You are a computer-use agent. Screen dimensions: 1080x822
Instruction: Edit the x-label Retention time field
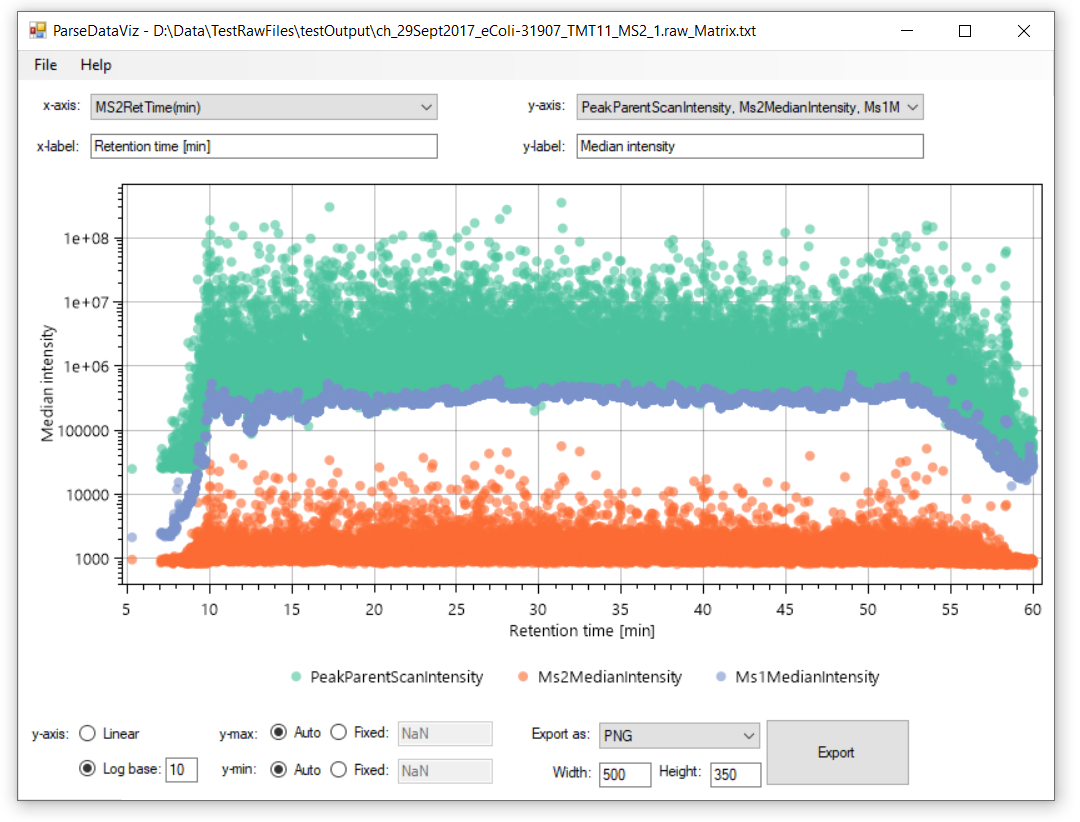[264, 146]
